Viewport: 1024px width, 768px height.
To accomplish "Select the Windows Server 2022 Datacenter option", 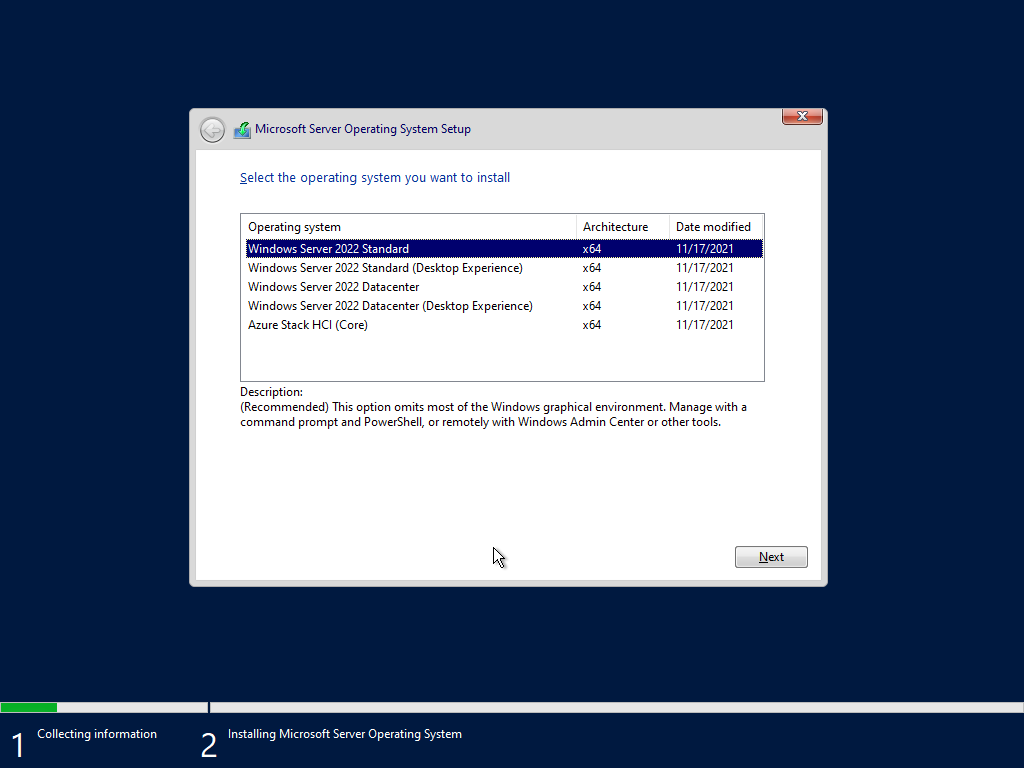I will tap(333, 287).
